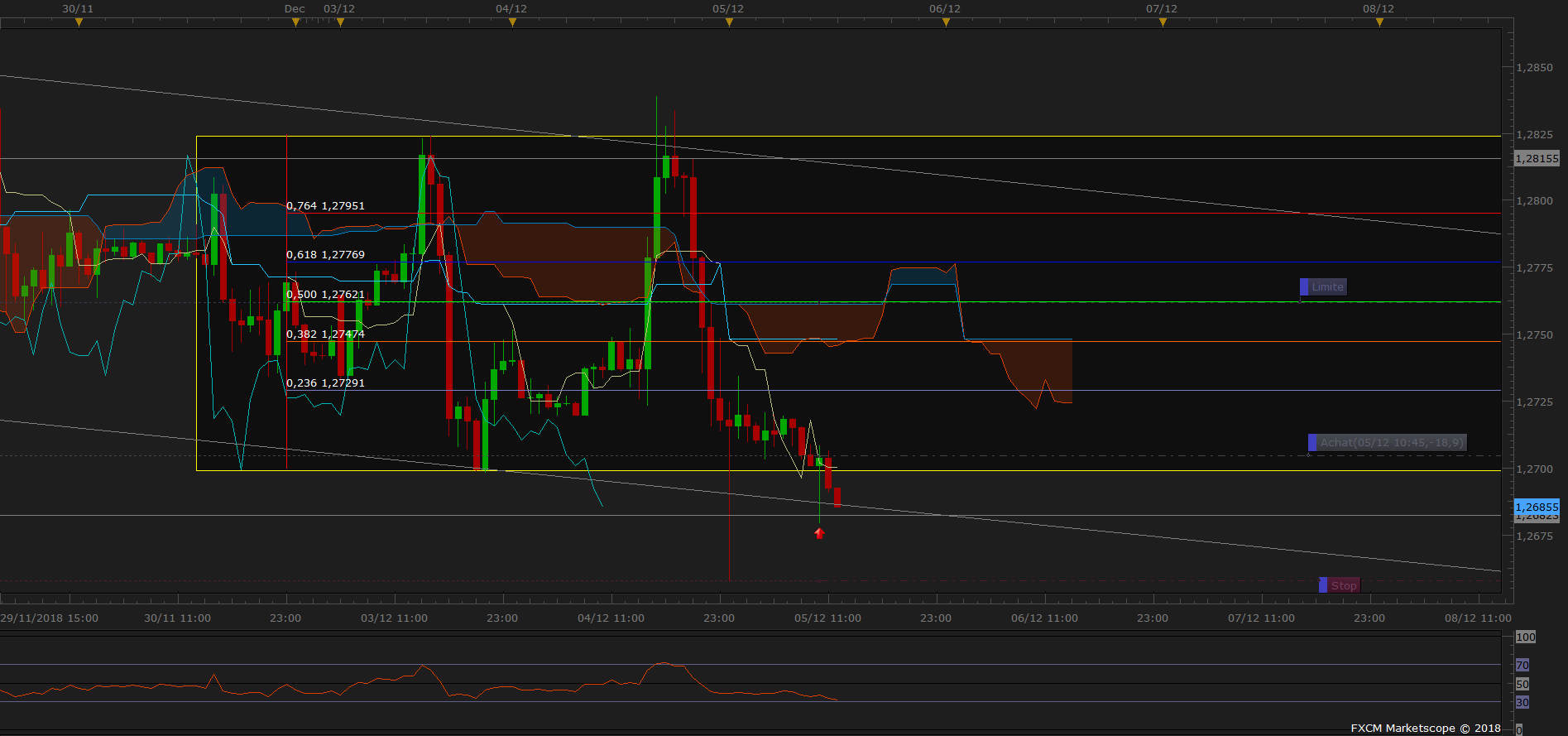Click the 08/12 date marker triangle
Image resolution: width=1568 pixels, height=736 pixels.
pyautogui.click(x=1379, y=22)
